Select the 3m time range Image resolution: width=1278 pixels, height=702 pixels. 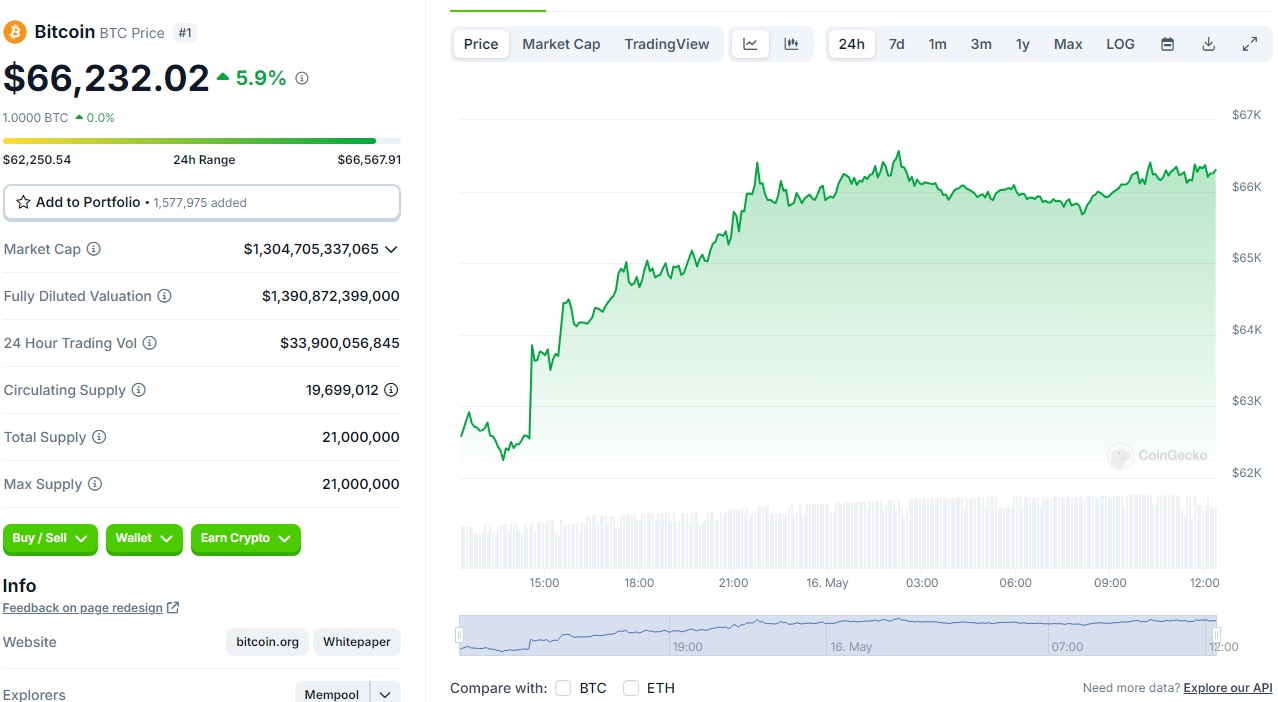point(981,44)
